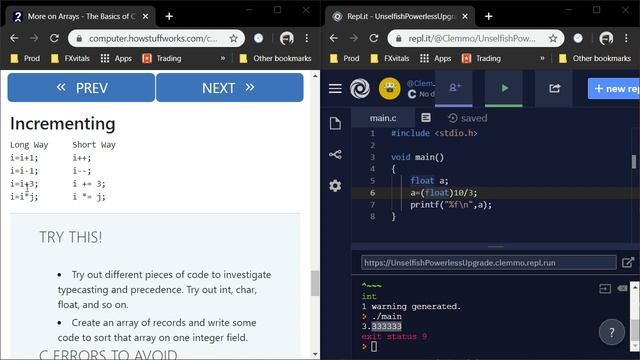Open the repl output in a new window
Screen dimensions: 640x360
(628, 262)
